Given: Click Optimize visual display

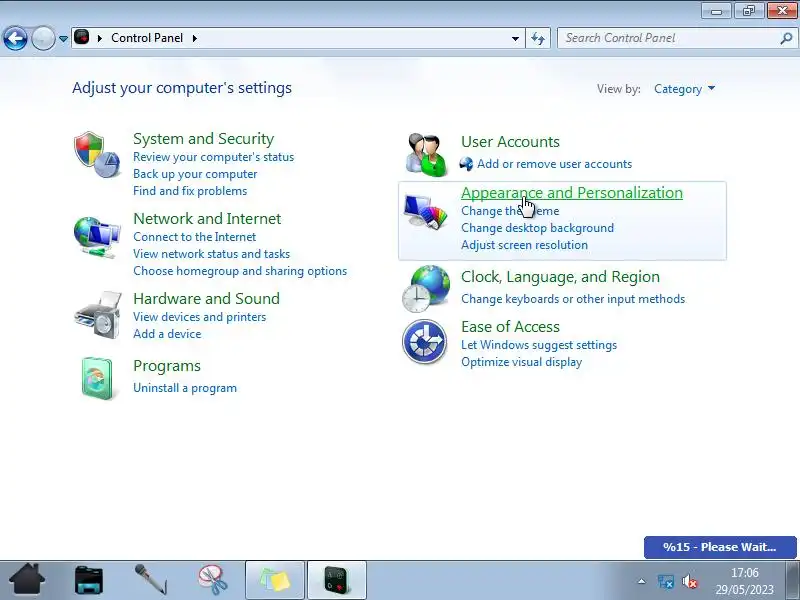Looking at the screenshot, I should (521, 362).
